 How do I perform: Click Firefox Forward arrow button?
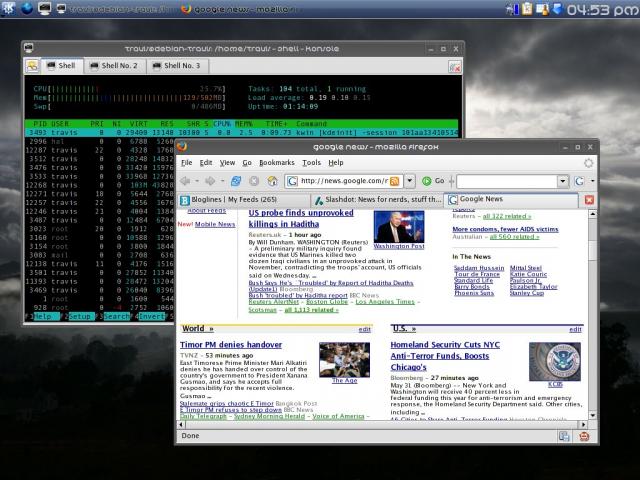(210, 181)
